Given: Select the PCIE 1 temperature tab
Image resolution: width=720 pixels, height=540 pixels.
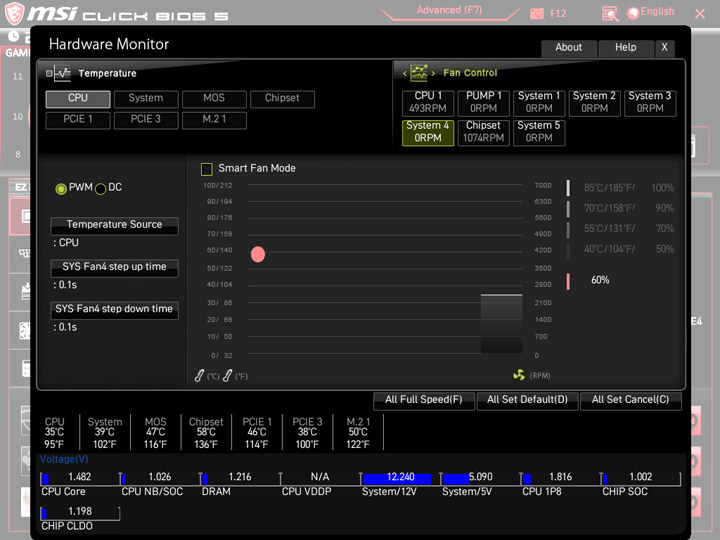Looking at the screenshot, I should (x=78, y=119).
